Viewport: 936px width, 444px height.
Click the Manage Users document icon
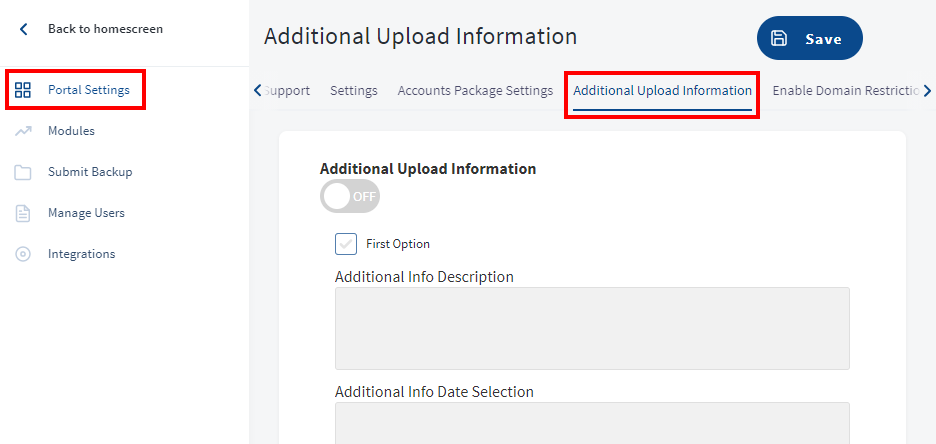(23, 214)
